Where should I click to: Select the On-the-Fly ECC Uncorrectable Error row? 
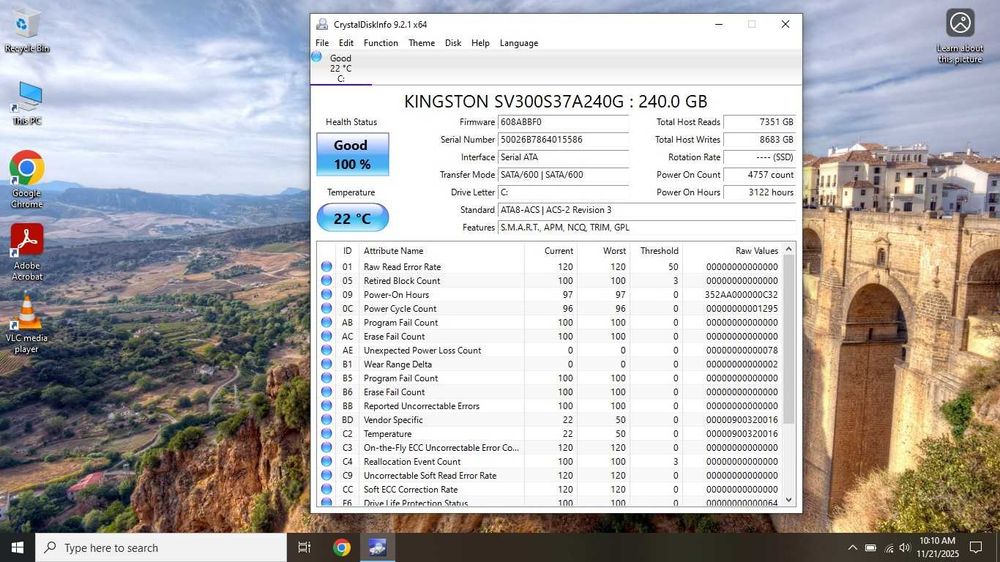[x=550, y=448]
